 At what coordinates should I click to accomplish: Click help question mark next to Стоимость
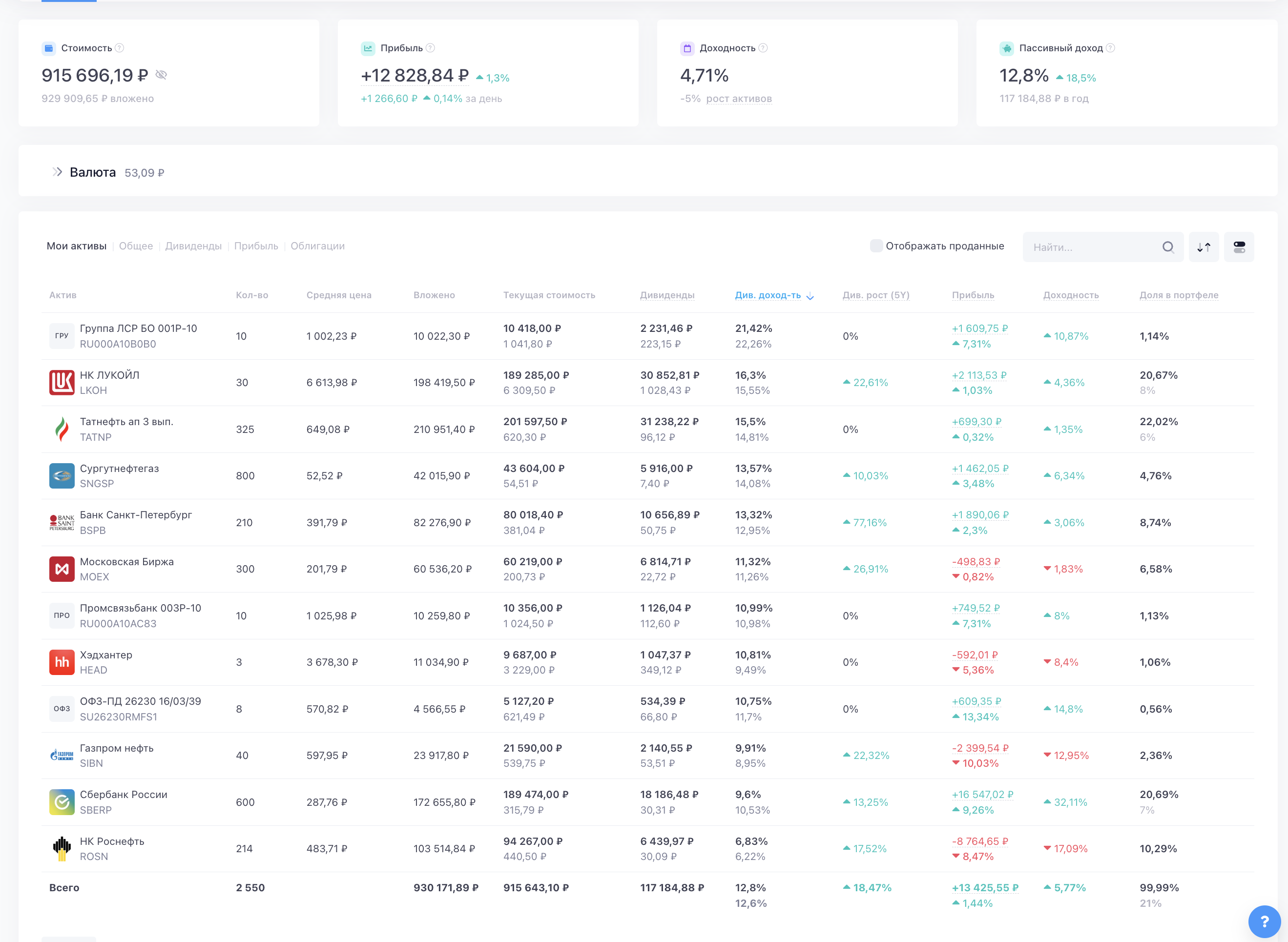(119, 48)
